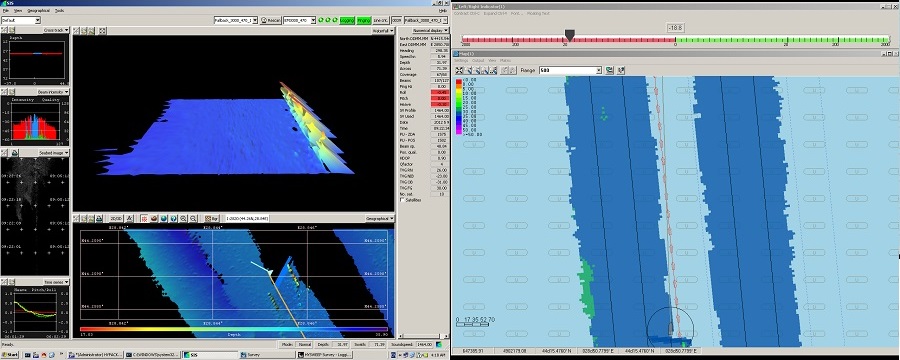
Task: Click the red grid icon in geographical toolbar
Action: pos(144,219)
